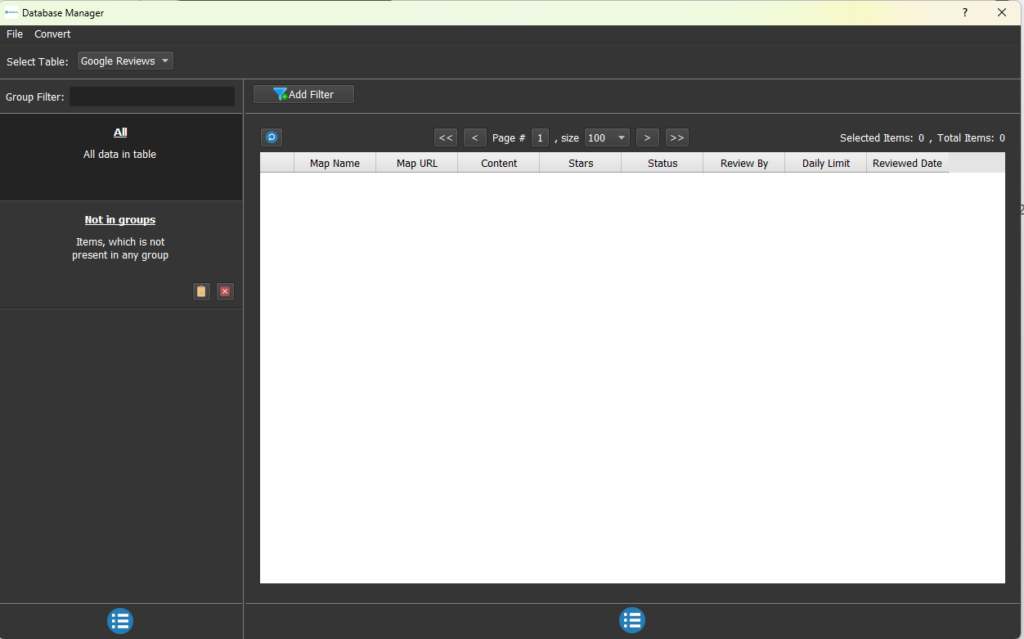Screen dimensions: 1024x639
Task: Click the clipboard icon in groups panel
Action: pyautogui.click(x=201, y=291)
